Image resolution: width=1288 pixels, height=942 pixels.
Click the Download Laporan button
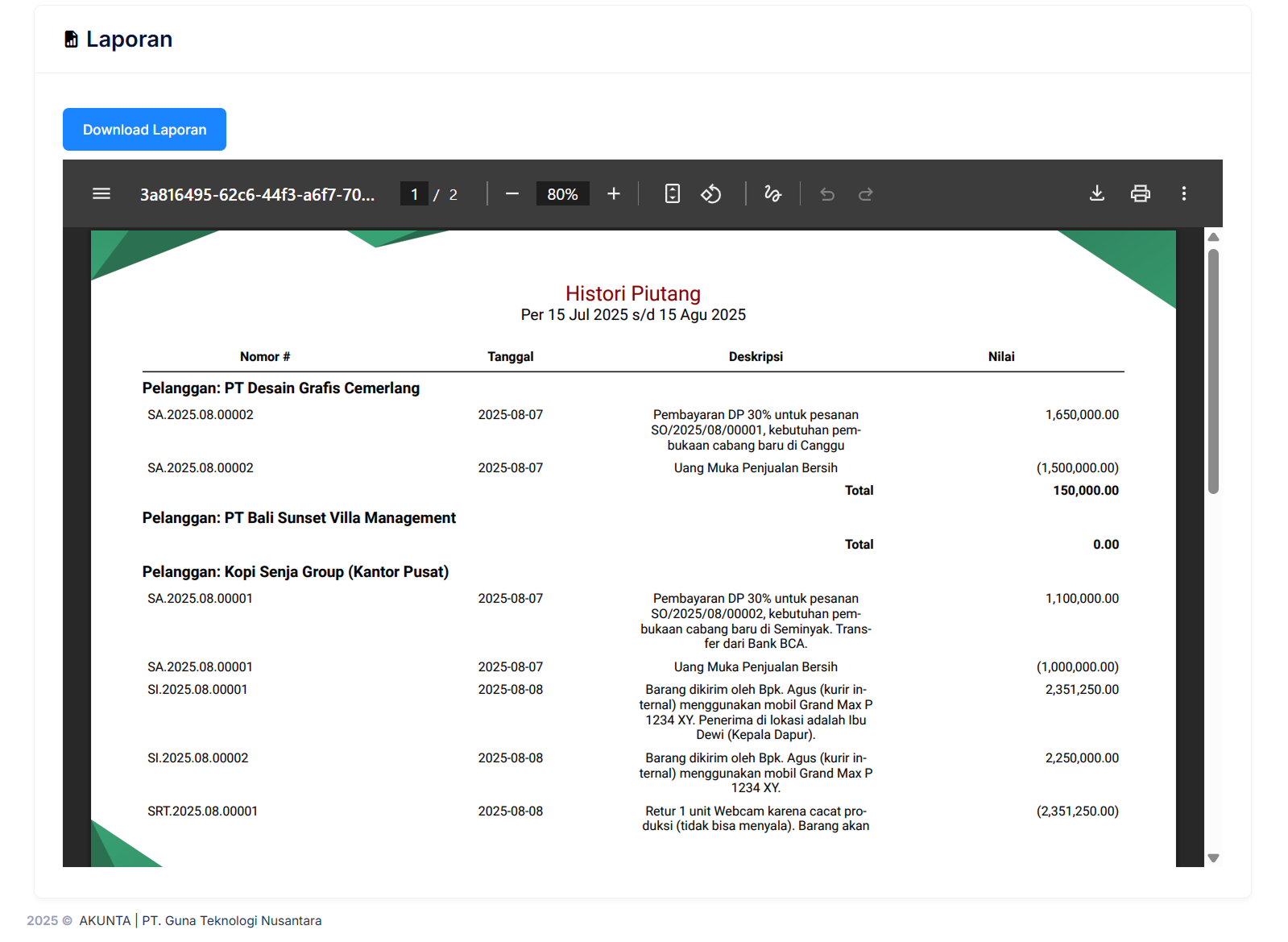(x=144, y=130)
